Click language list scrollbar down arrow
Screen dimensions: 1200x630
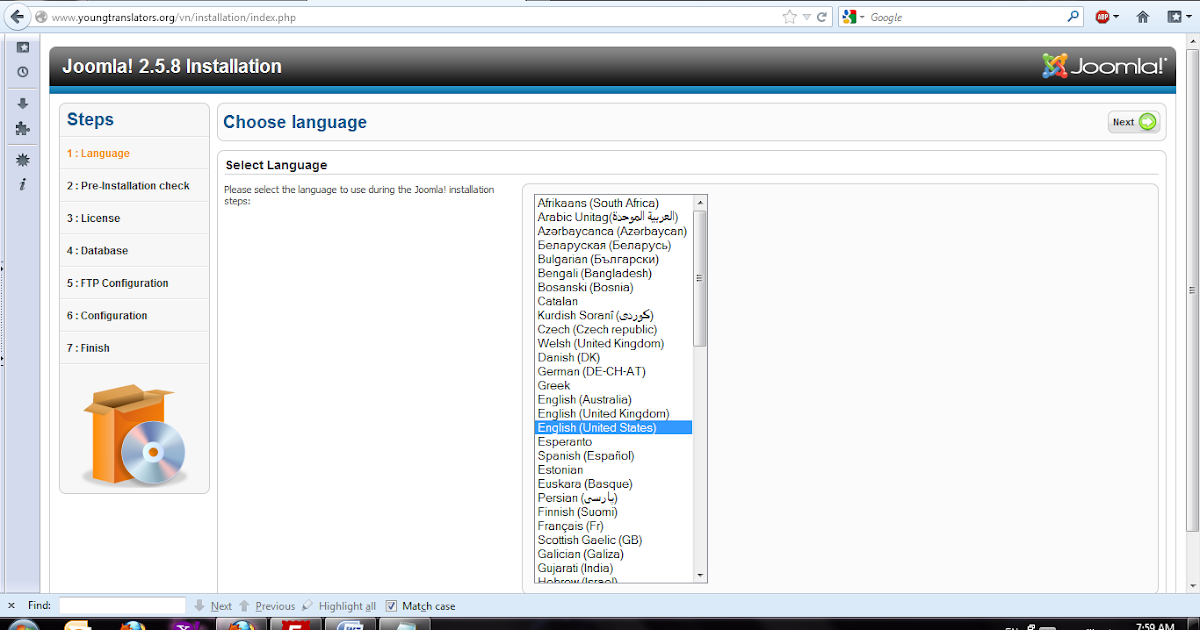coord(700,575)
